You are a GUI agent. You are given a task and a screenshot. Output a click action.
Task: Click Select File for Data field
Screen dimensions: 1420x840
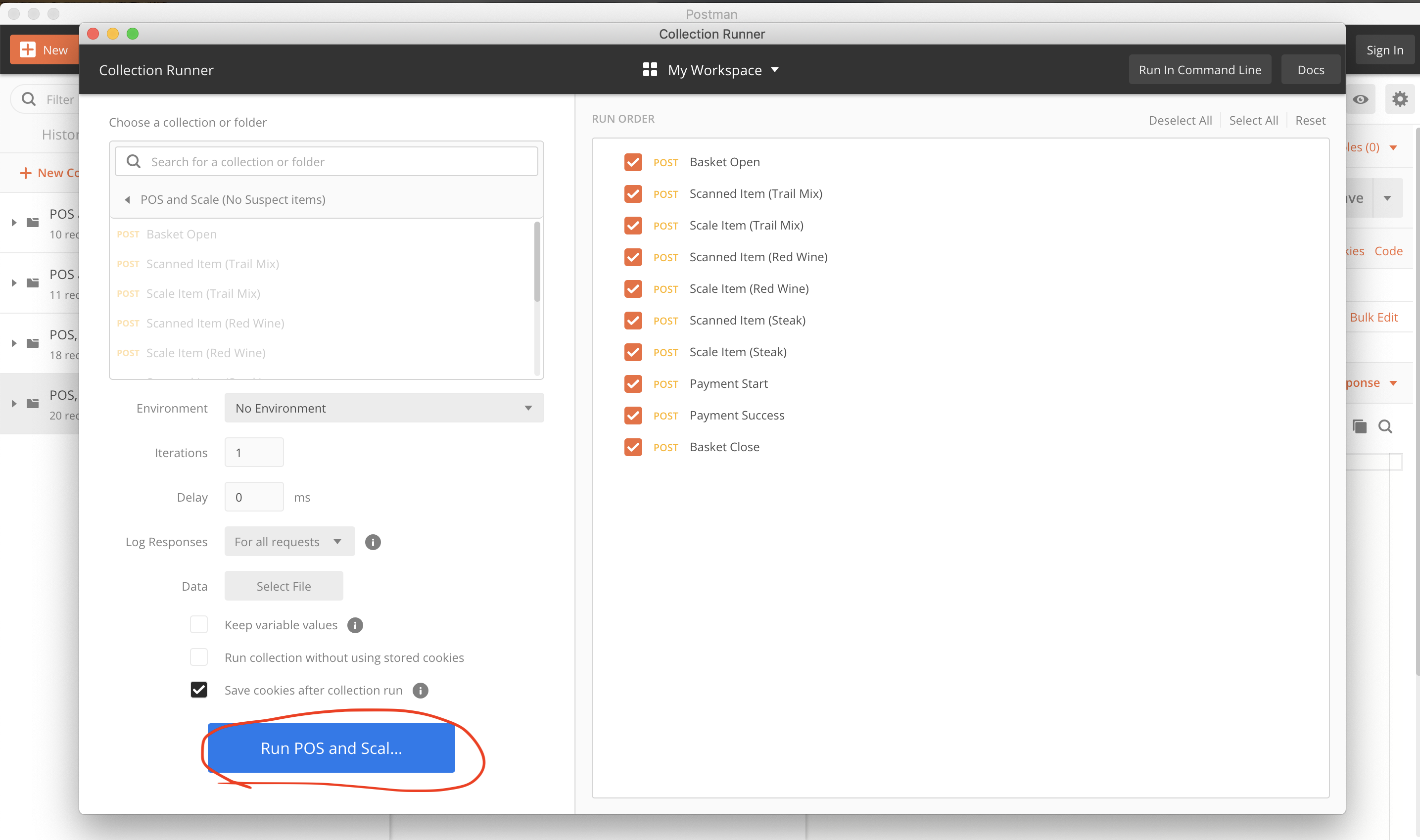[283, 586]
